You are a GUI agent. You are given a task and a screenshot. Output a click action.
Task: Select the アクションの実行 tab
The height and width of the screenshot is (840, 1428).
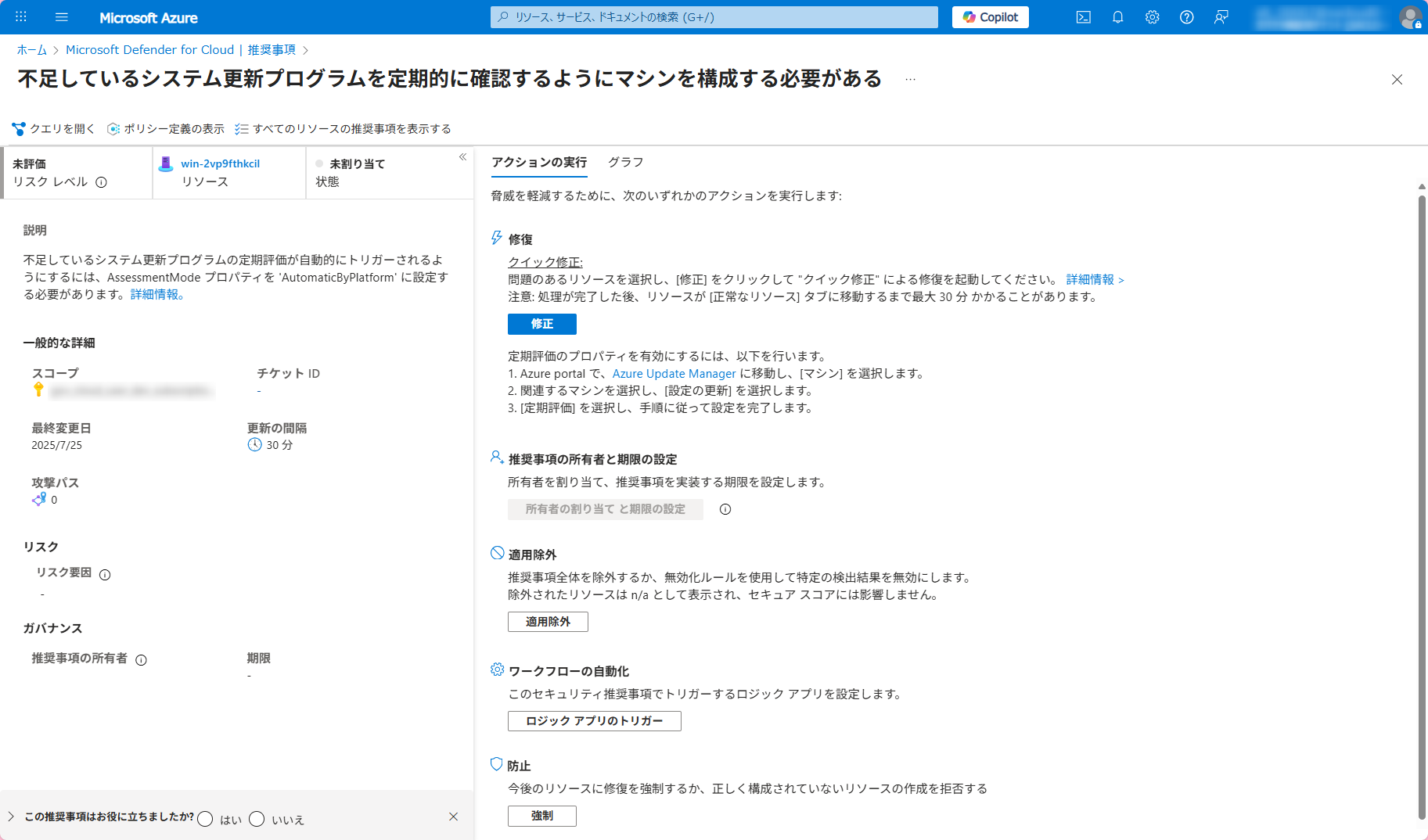click(x=538, y=162)
